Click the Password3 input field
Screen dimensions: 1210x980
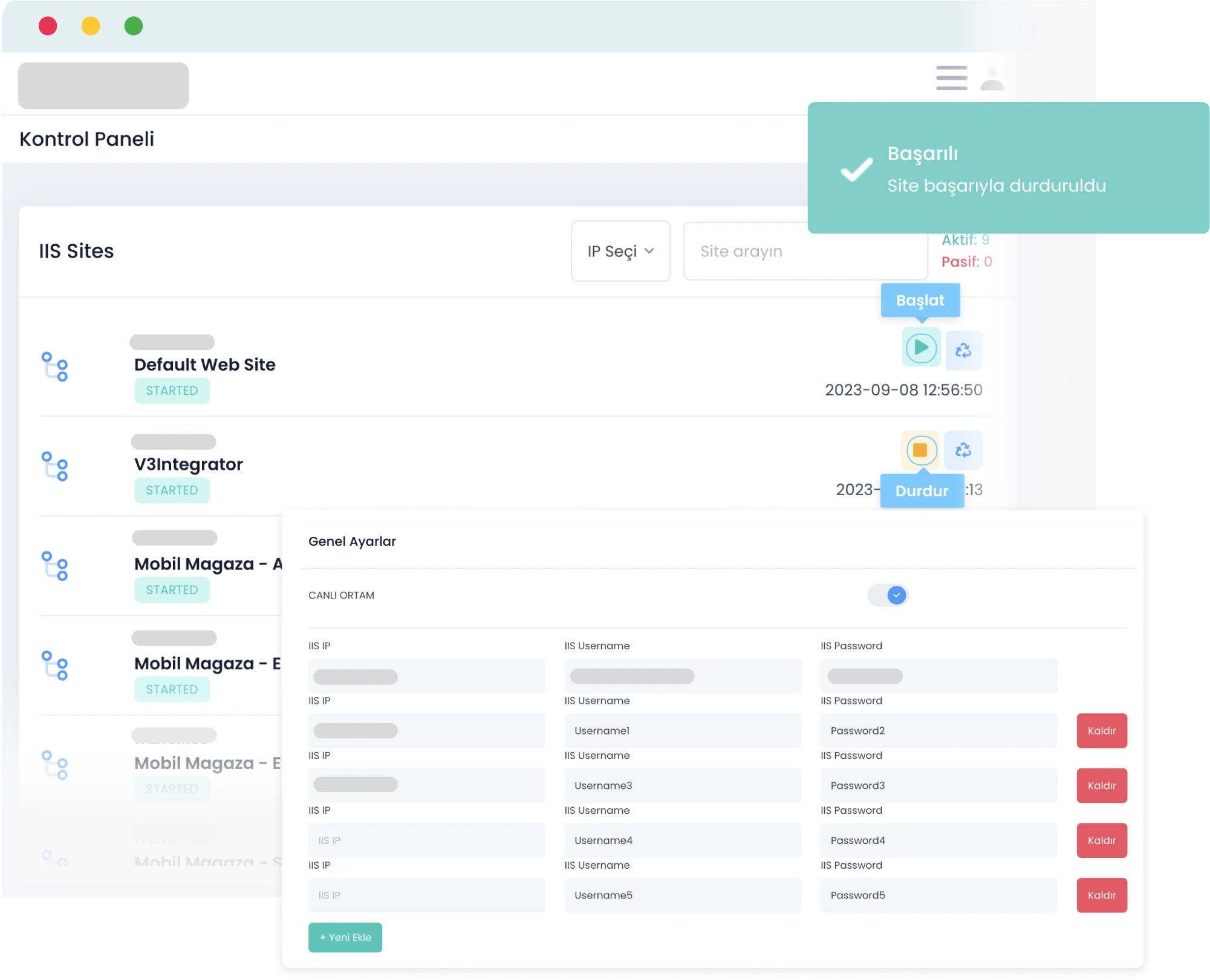(938, 786)
